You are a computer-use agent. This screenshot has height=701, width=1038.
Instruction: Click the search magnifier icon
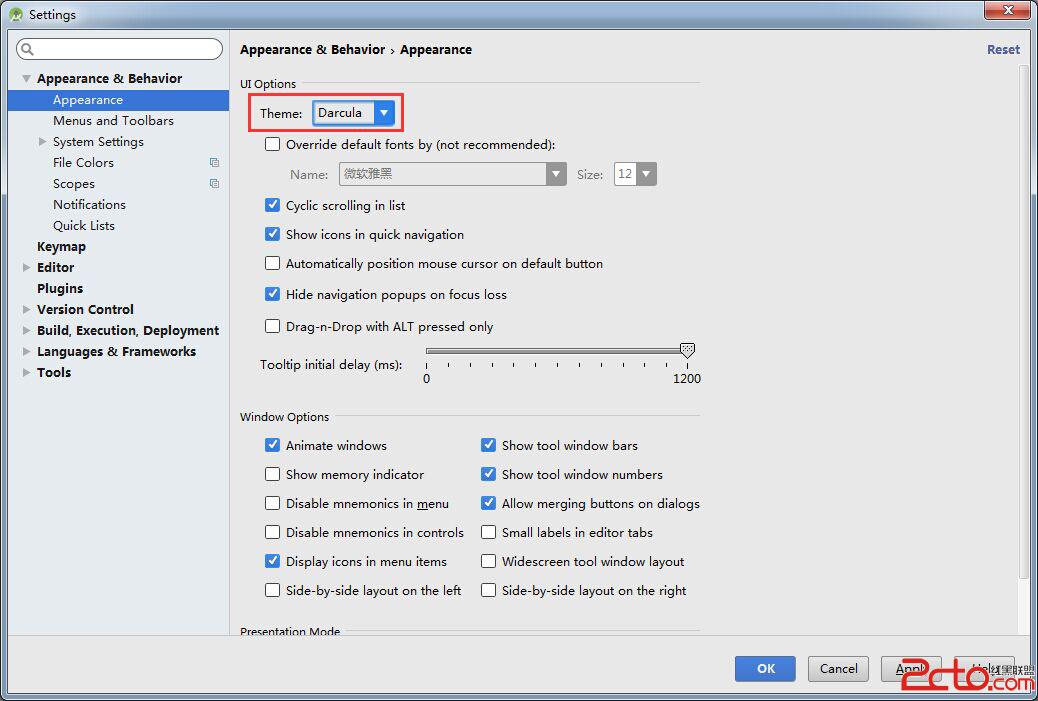pyautogui.click(x=27, y=49)
